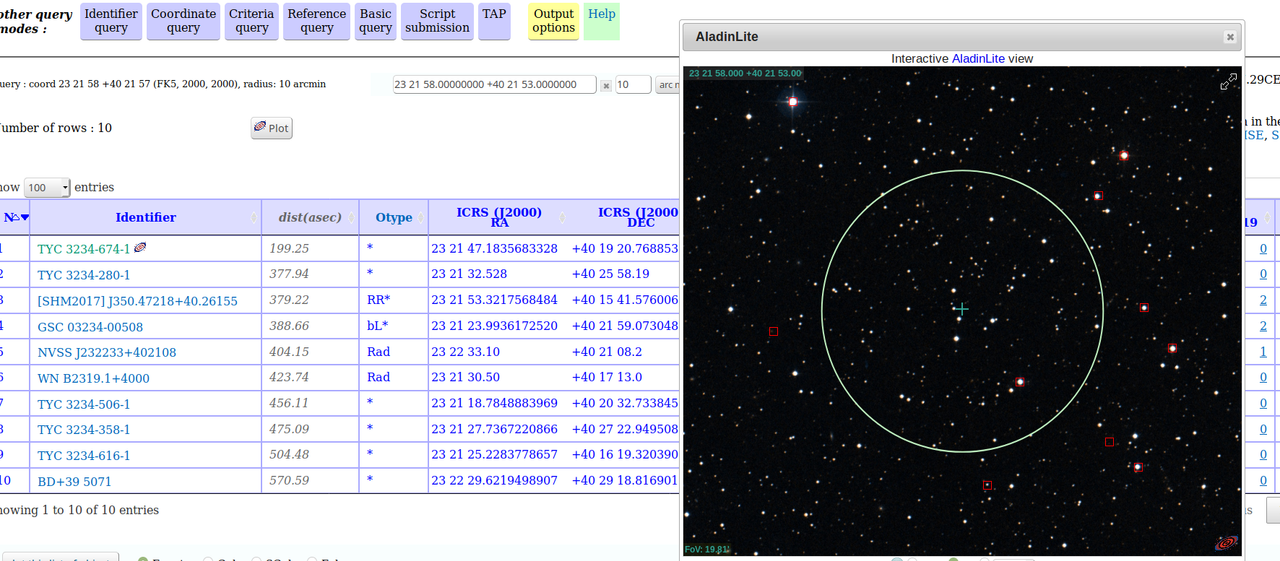Click RA value 23 21 47.1835683328
Viewport: 1280px width, 561px height.
click(494, 248)
